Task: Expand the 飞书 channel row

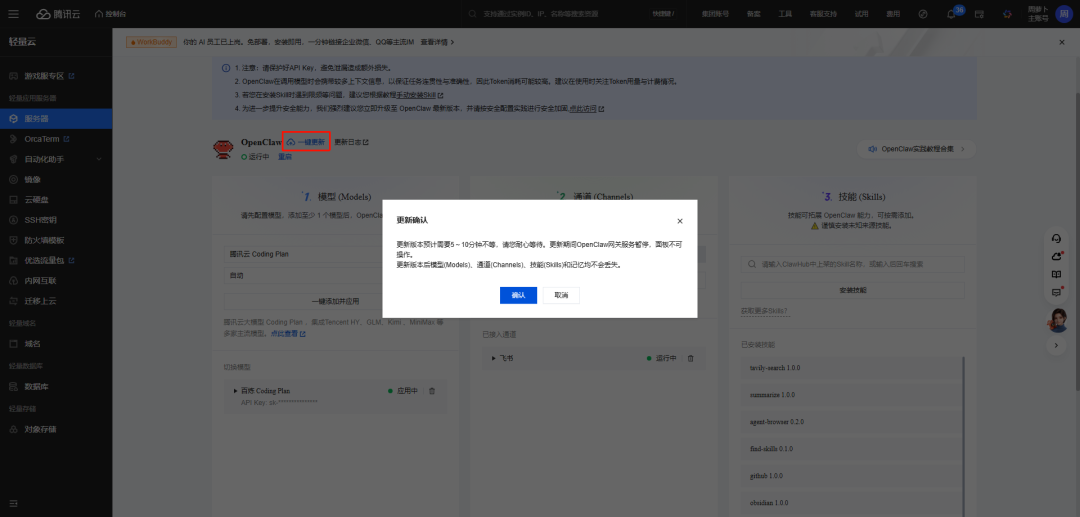Action: (x=494, y=358)
